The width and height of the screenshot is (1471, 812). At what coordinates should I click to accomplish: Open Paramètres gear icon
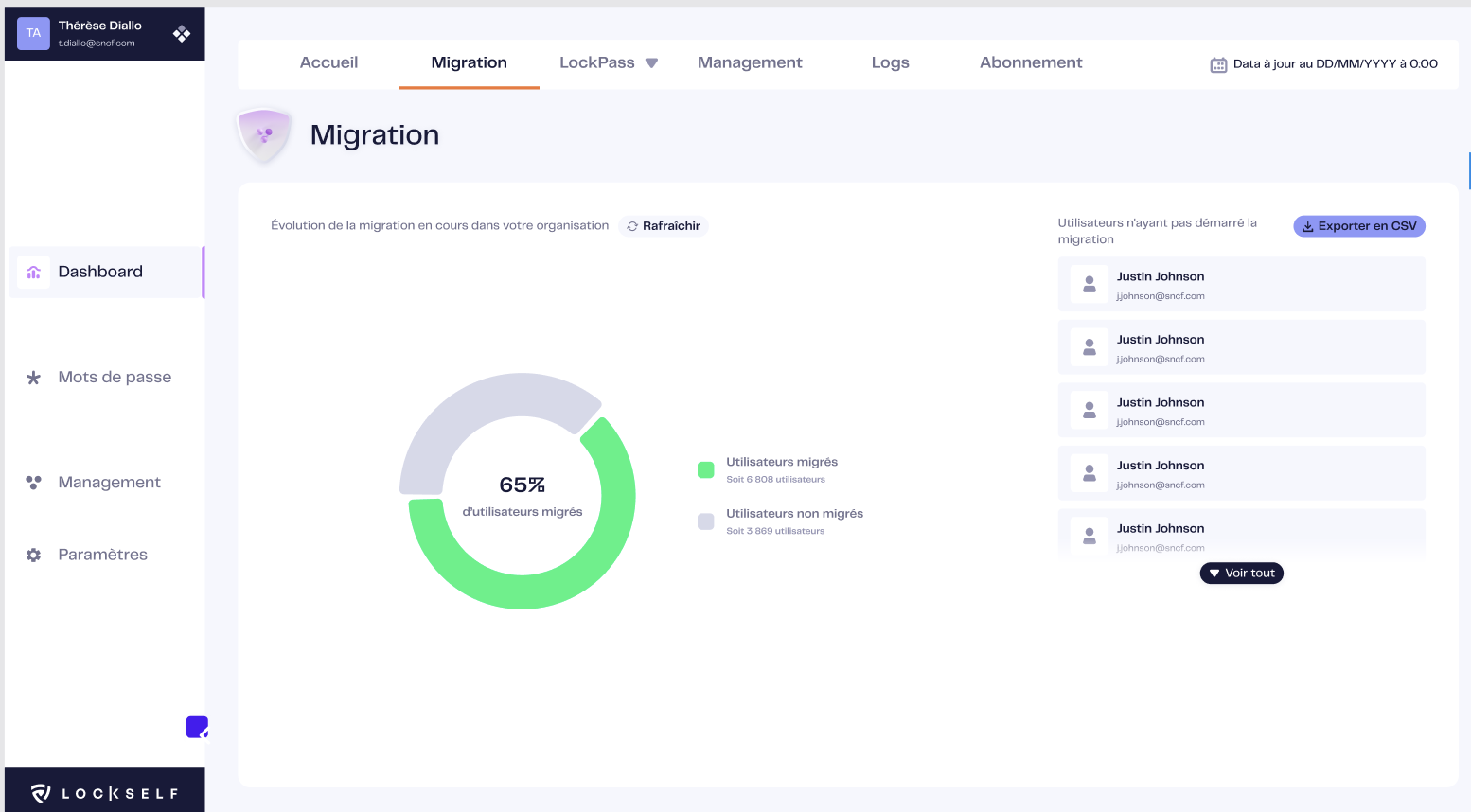(33, 555)
